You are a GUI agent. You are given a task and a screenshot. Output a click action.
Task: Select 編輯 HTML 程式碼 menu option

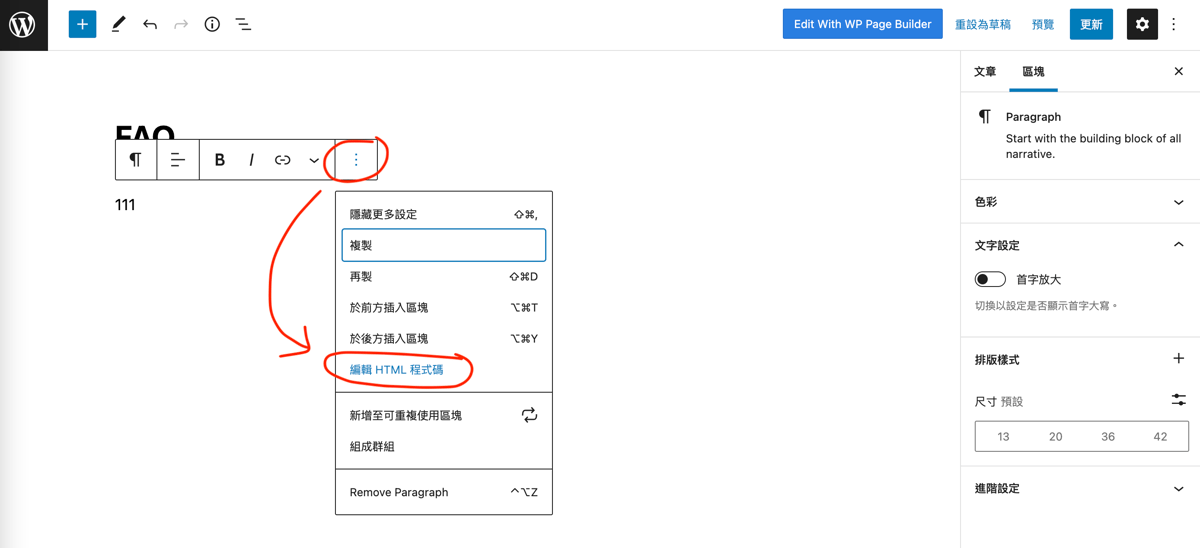pos(396,370)
